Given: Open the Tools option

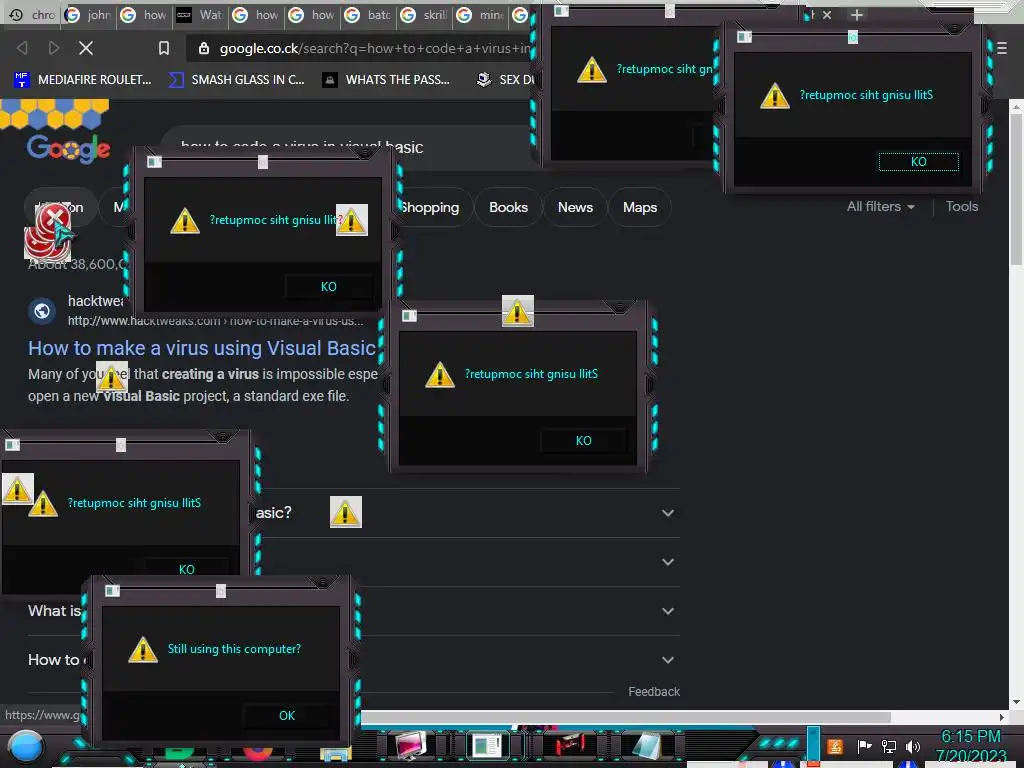Looking at the screenshot, I should pyautogui.click(x=962, y=206).
